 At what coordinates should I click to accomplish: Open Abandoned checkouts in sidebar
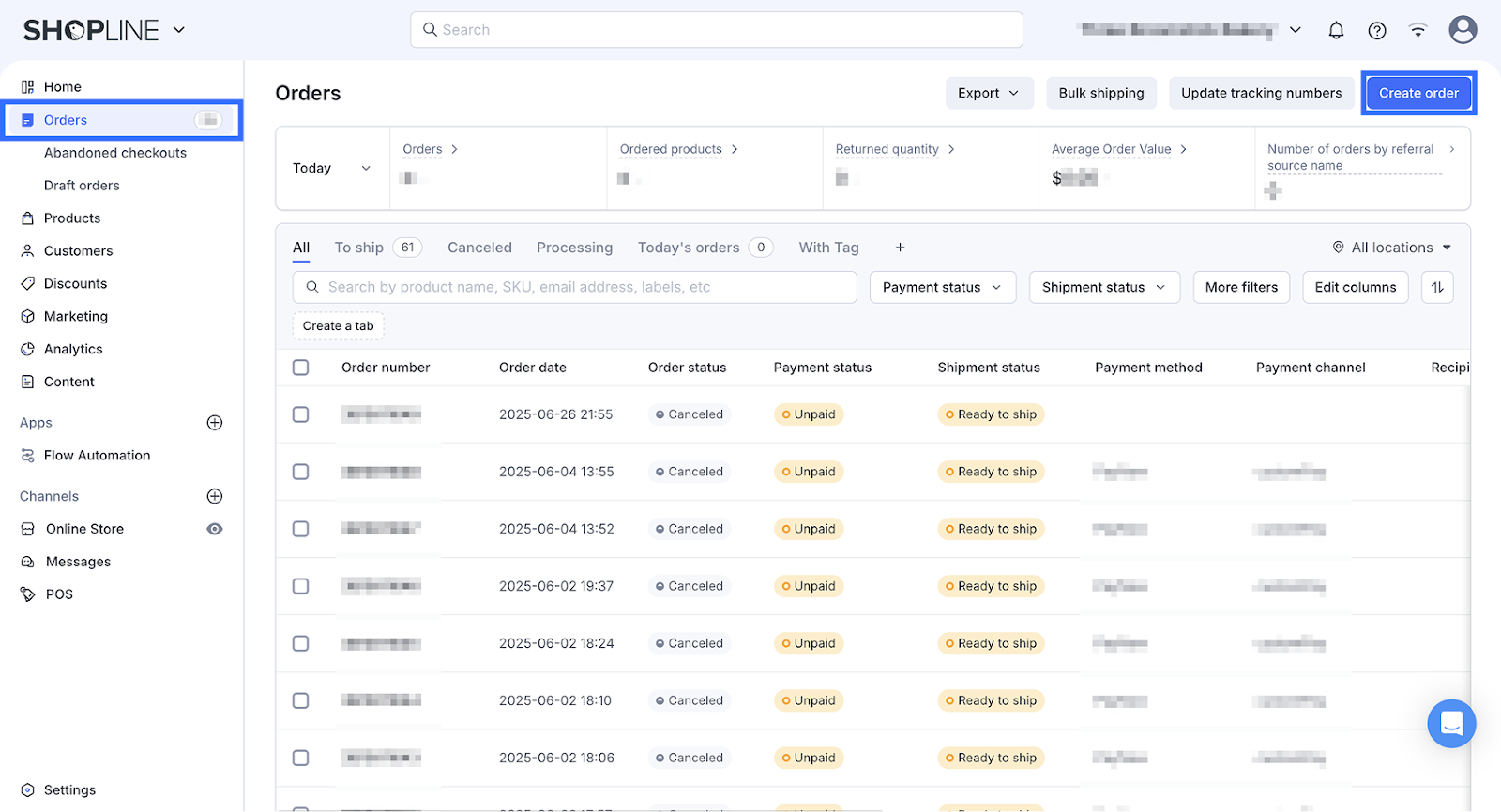tap(115, 153)
